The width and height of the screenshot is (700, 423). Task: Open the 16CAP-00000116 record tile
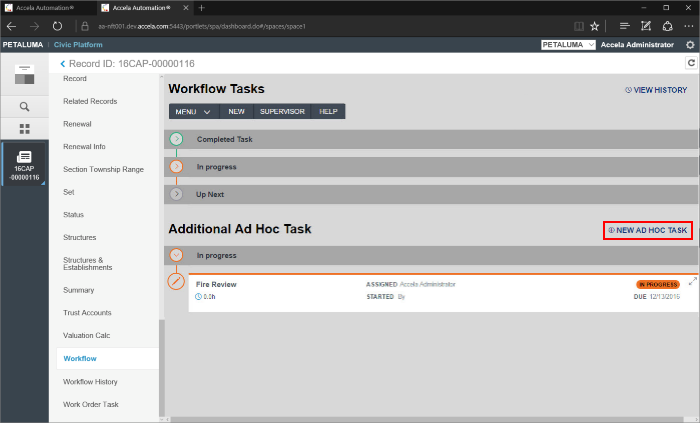click(x=24, y=165)
